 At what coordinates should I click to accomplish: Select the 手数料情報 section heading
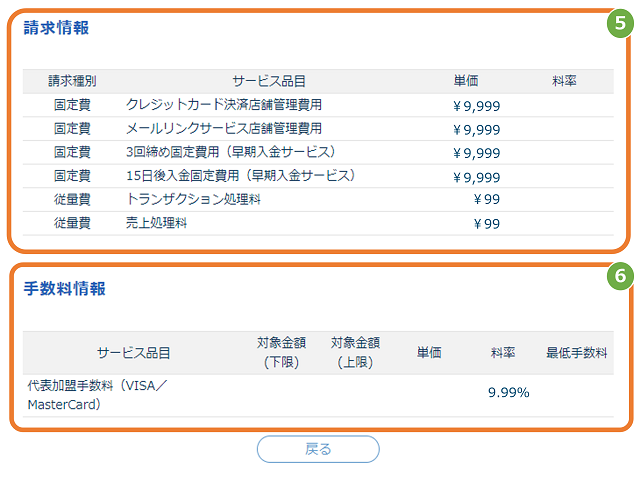(64, 288)
